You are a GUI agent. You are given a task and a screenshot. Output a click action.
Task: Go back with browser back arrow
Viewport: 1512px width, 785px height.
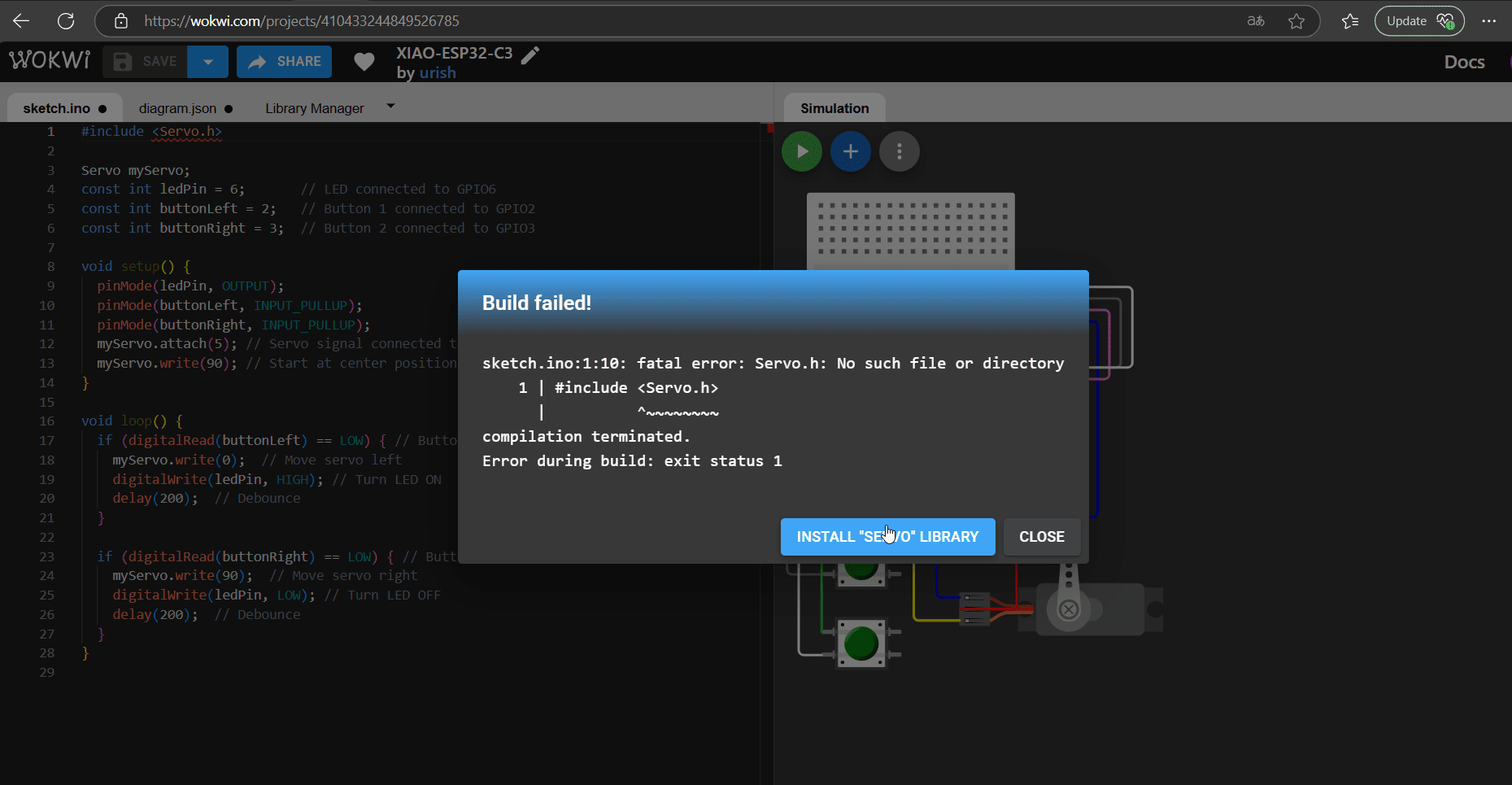pyautogui.click(x=21, y=21)
